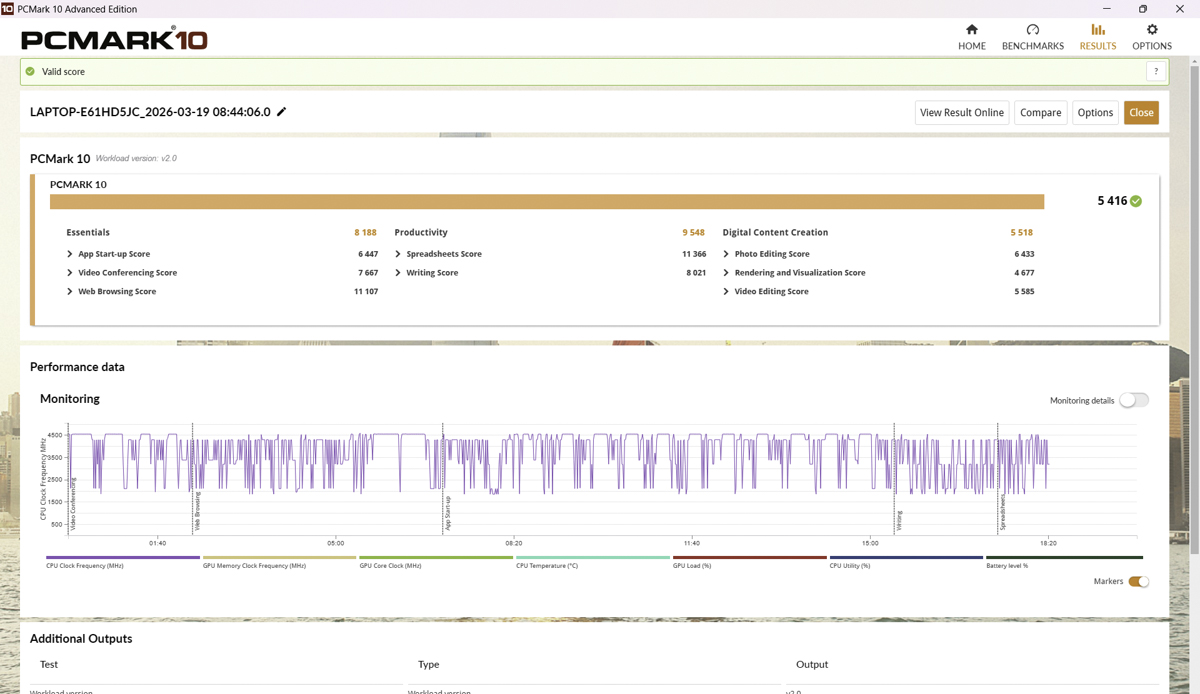The image size is (1200, 694).
Task: Click the pencil icon to rename result
Action: point(282,112)
